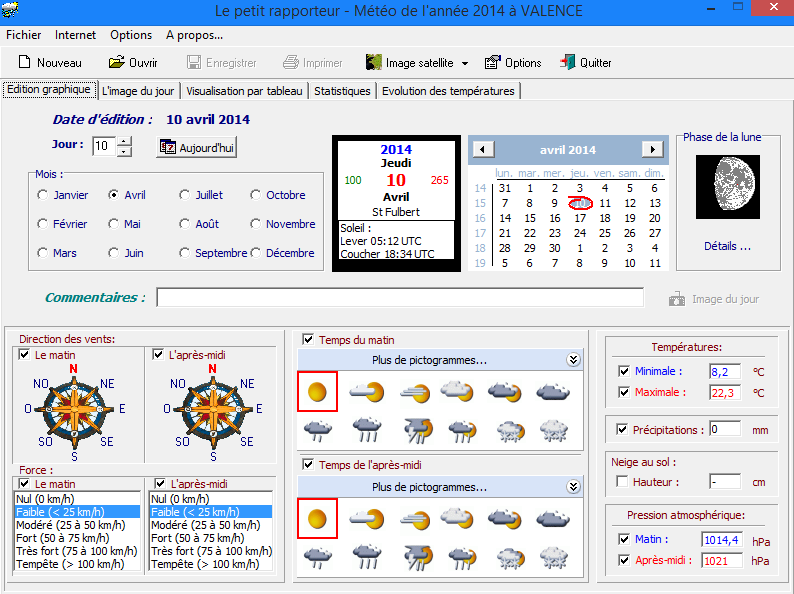
Task: Pick thunderstorm pictogram for morning weather
Action: [x=418, y=430]
